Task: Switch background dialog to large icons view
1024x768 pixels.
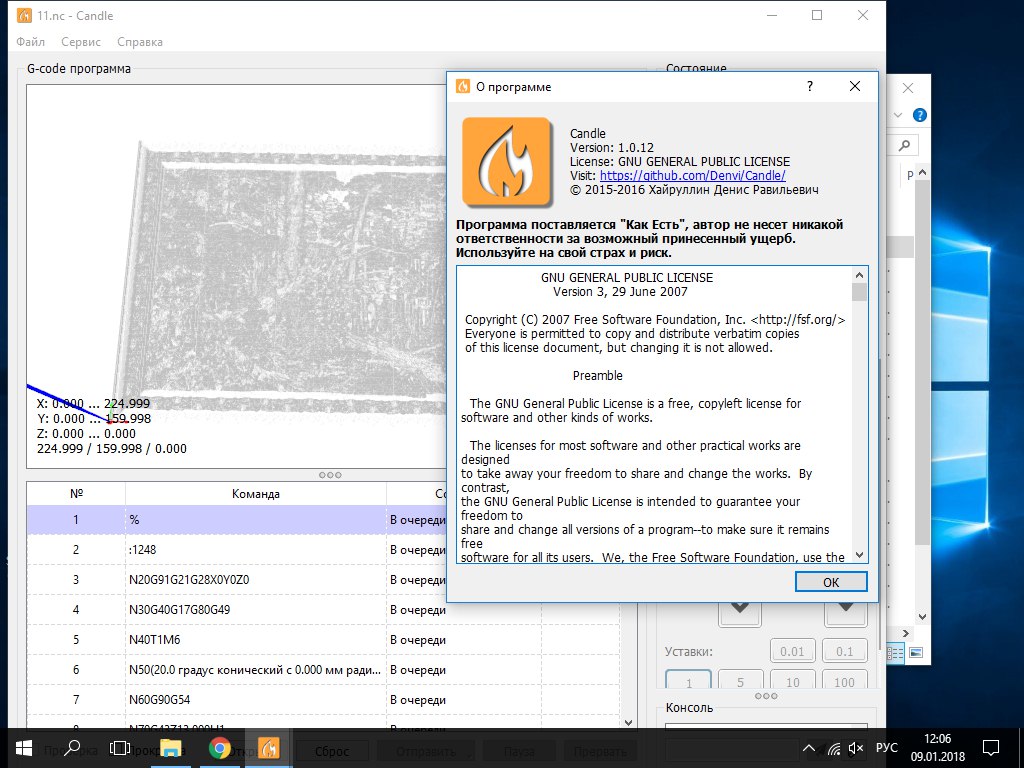Action: coord(916,652)
